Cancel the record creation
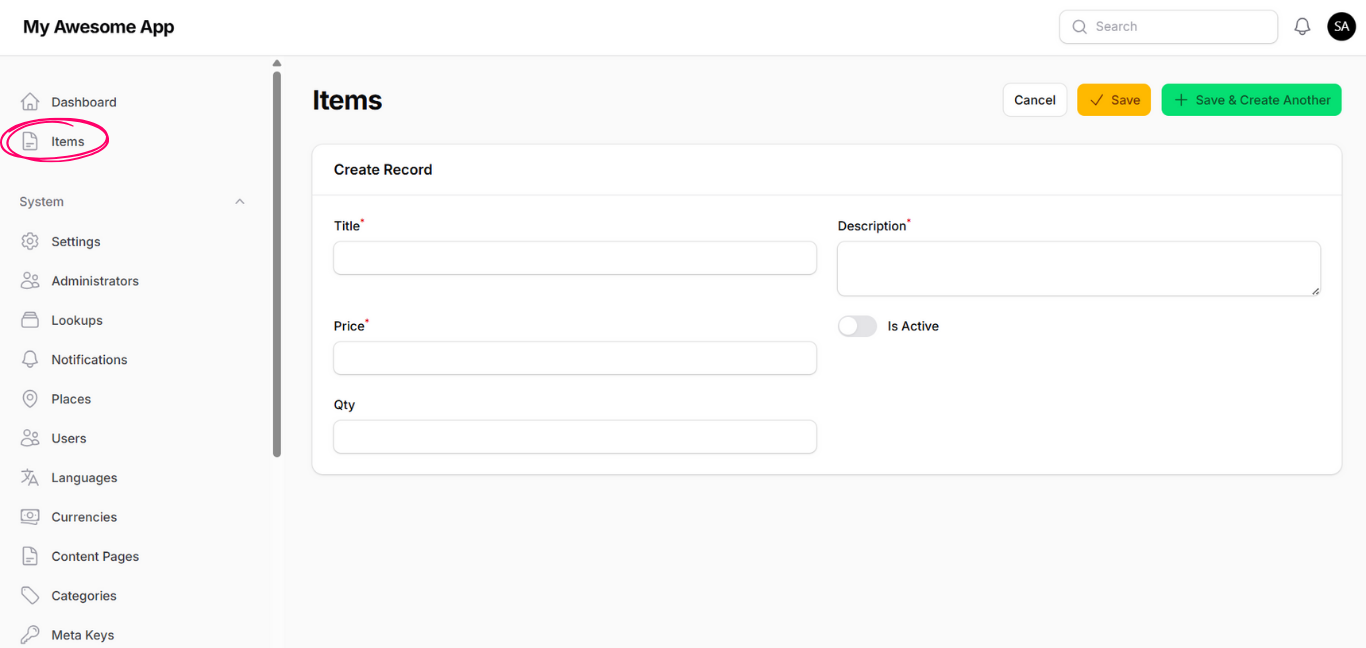The width and height of the screenshot is (1366, 648). point(1034,100)
